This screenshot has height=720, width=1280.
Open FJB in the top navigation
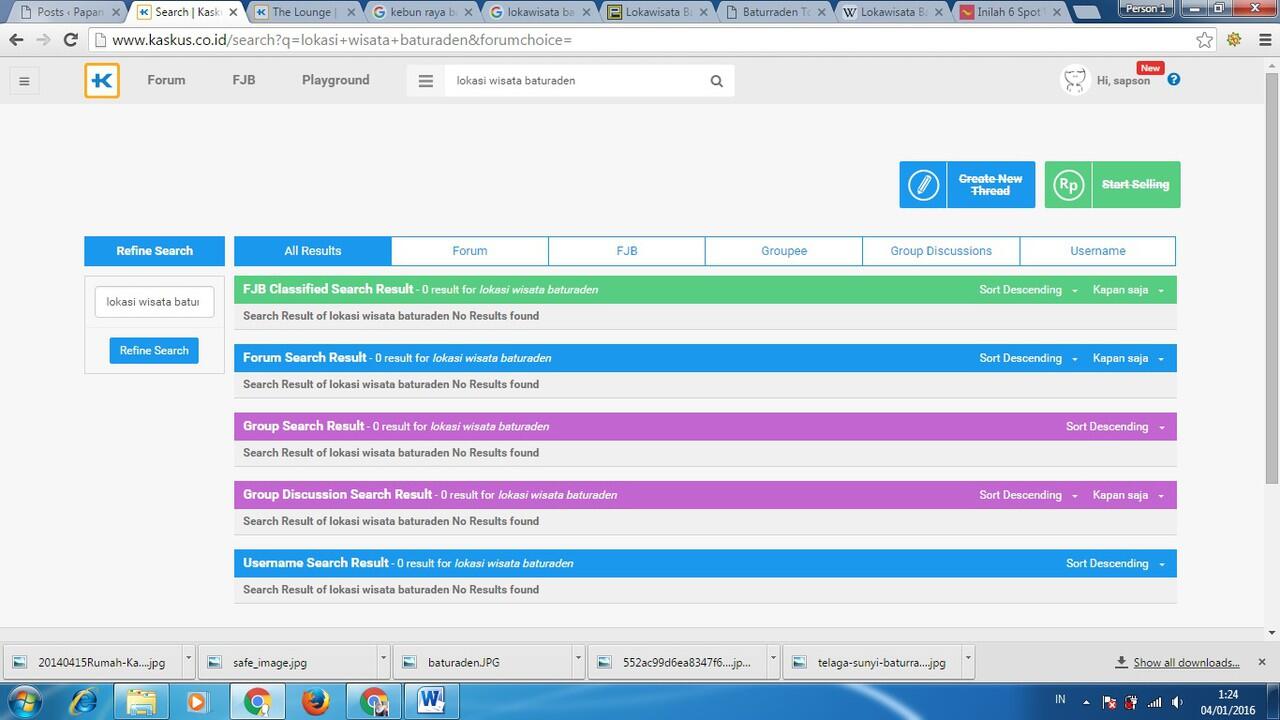coord(244,80)
